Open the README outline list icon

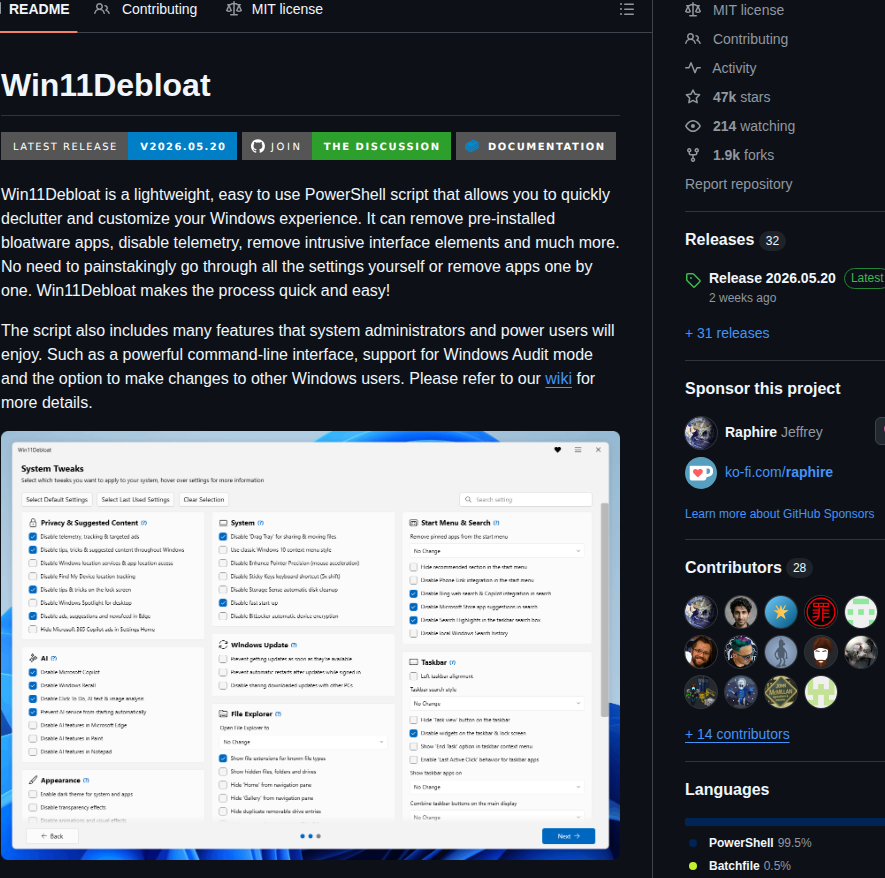[x=626, y=10]
